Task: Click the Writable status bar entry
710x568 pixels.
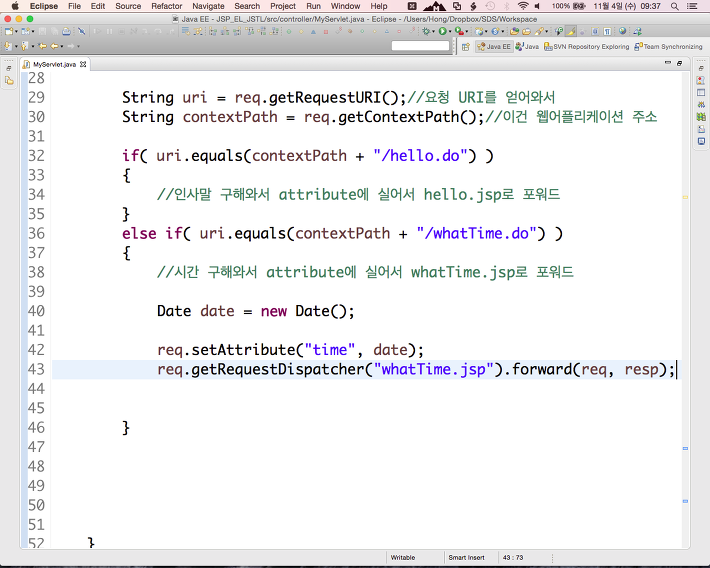Action: [403, 558]
